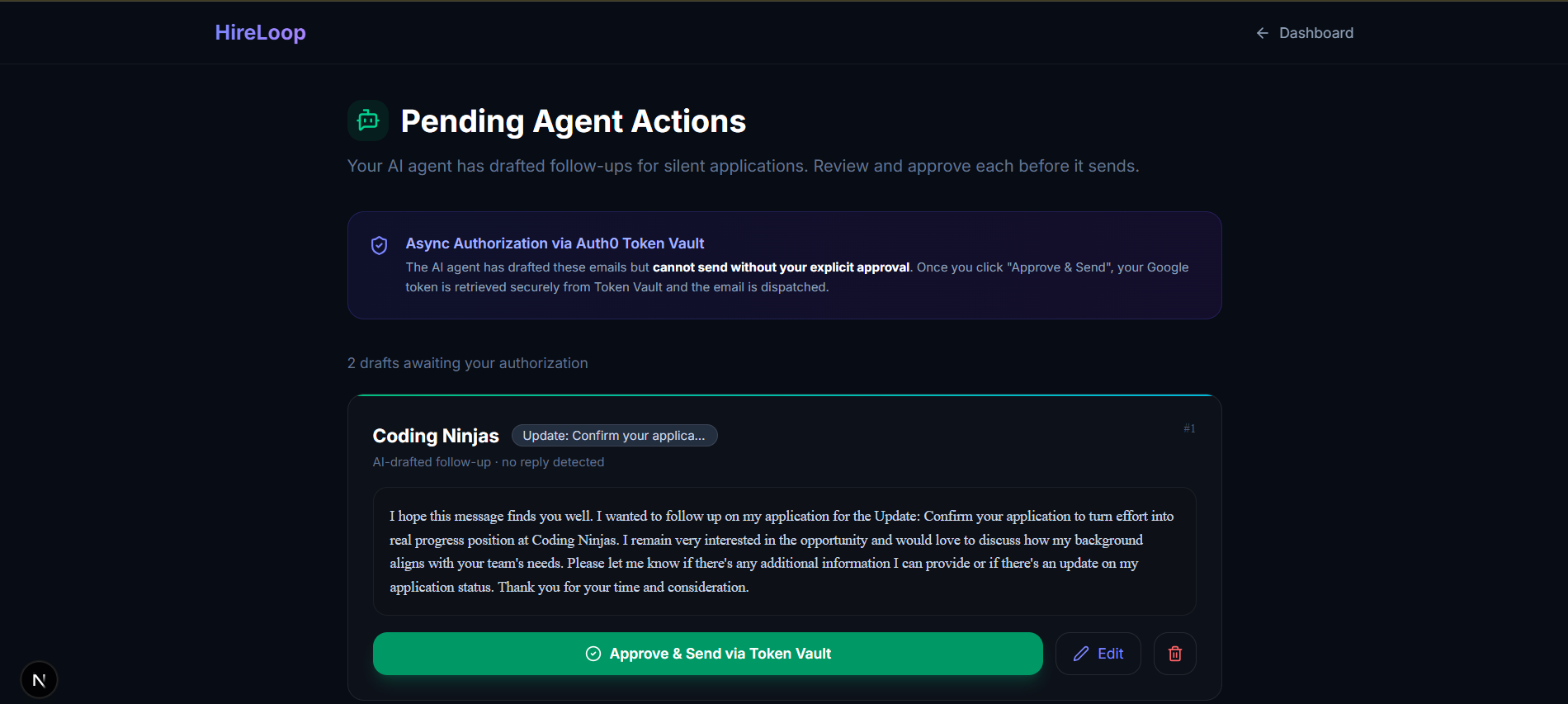This screenshot has height=704, width=1568.
Task: Click the back arrow beside Dashboard
Action: (x=1262, y=33)
